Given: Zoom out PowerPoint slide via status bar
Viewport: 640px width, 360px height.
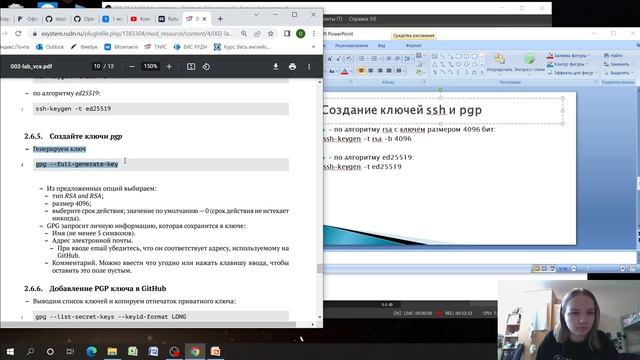Looking at the screenshot, I should tap(573, 269).
